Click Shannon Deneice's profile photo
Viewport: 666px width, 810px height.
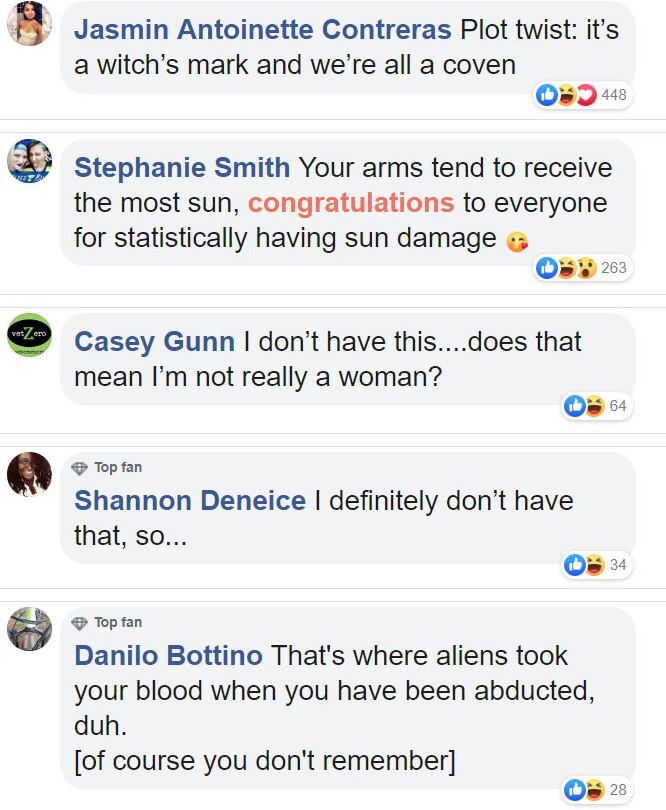tap(29, 473)
